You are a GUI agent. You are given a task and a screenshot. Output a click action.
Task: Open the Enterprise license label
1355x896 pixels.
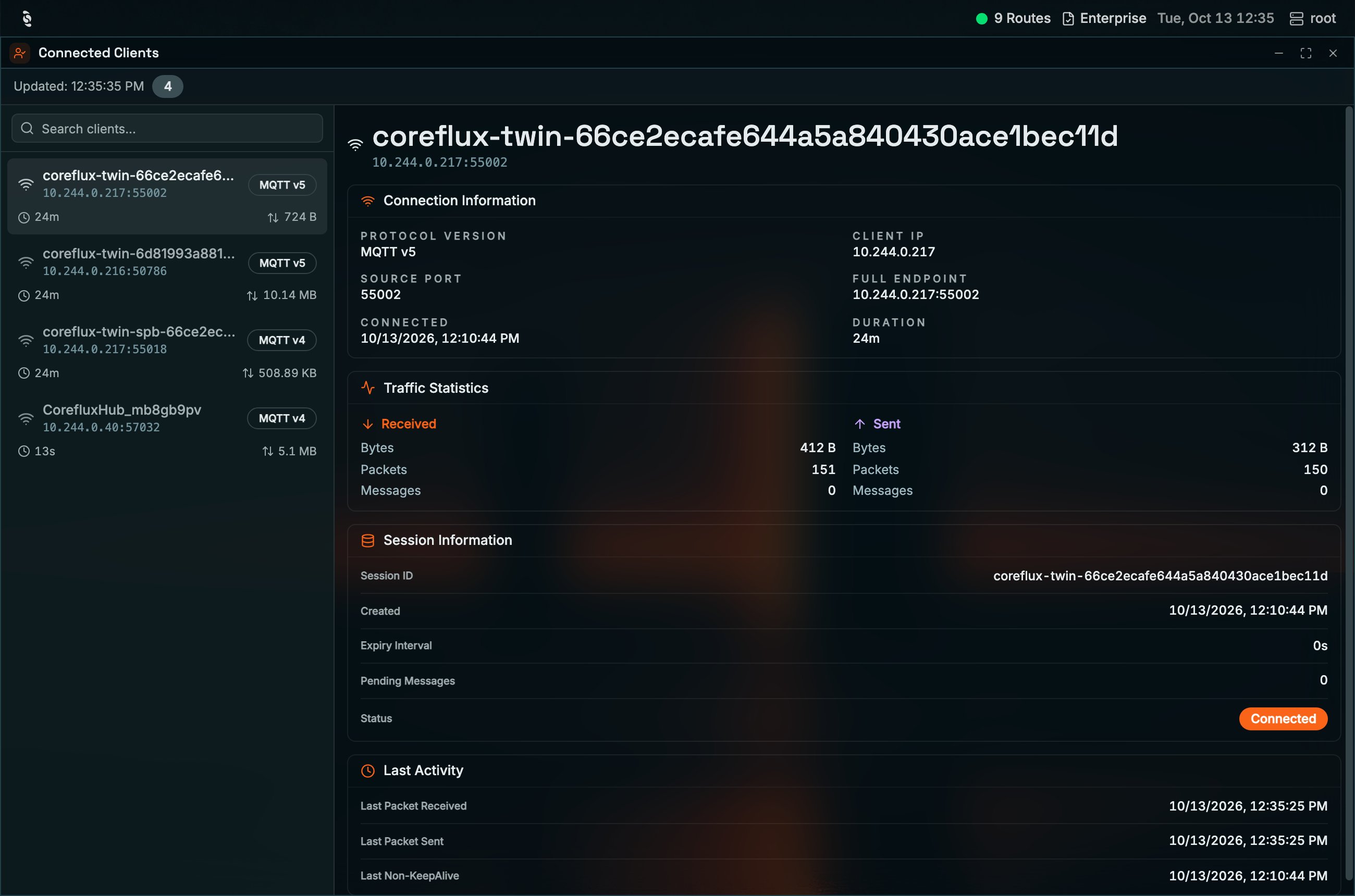click(1113, 18)
